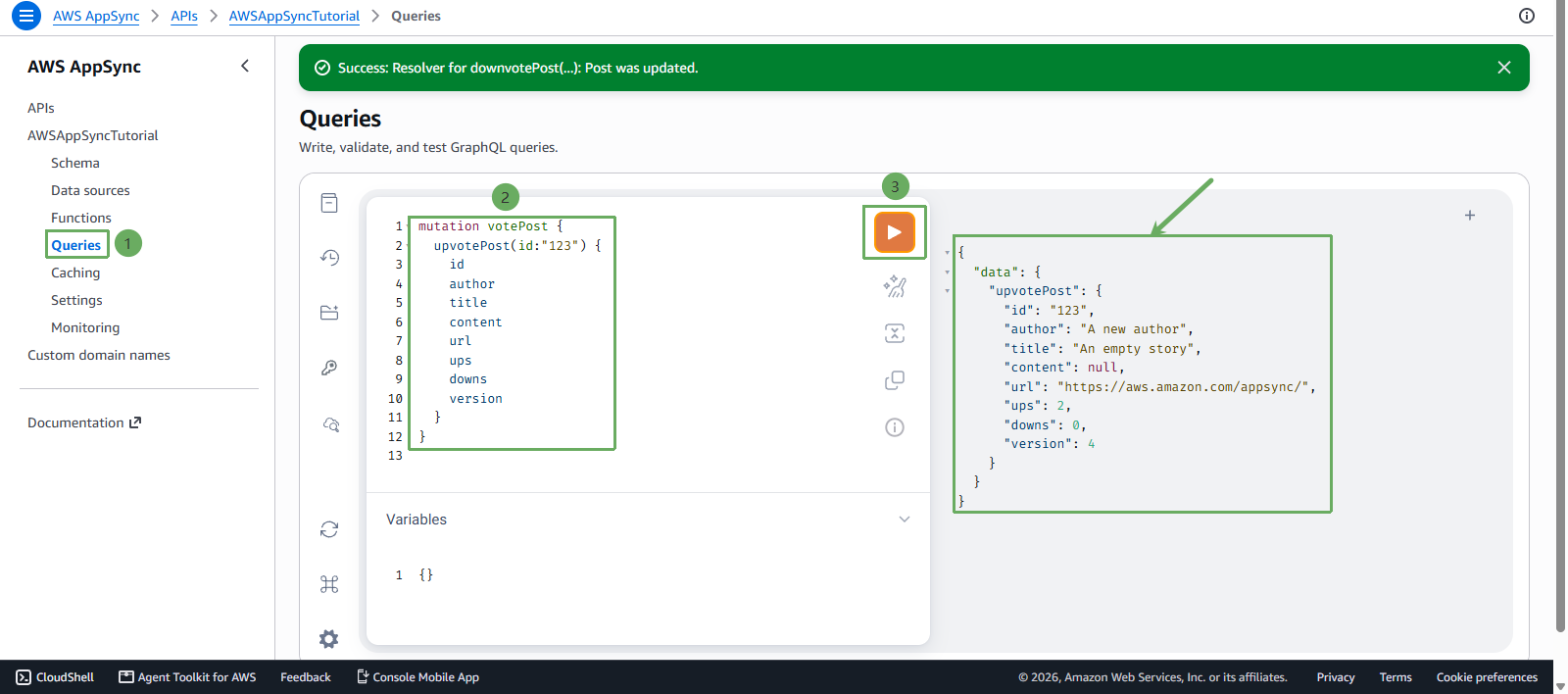Click the "version": 4 response line

tap(1050, 444)
